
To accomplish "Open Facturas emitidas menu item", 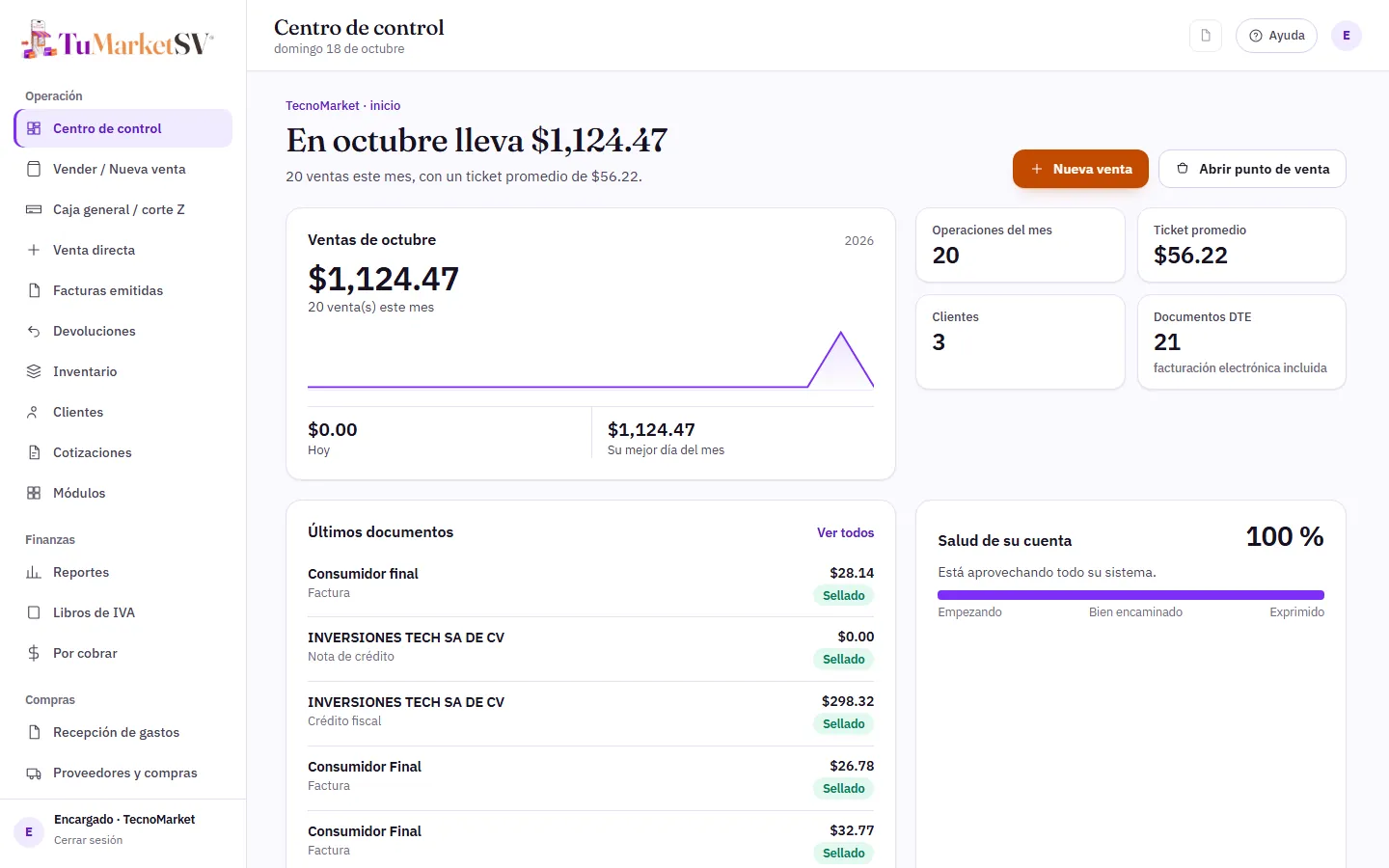I will (x=123, y=290).
